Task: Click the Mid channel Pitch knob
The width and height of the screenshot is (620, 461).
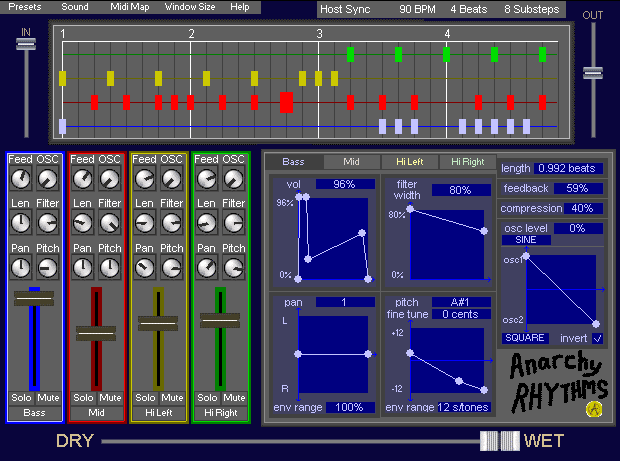Action: pyautogui.click(x=110, y=268)
